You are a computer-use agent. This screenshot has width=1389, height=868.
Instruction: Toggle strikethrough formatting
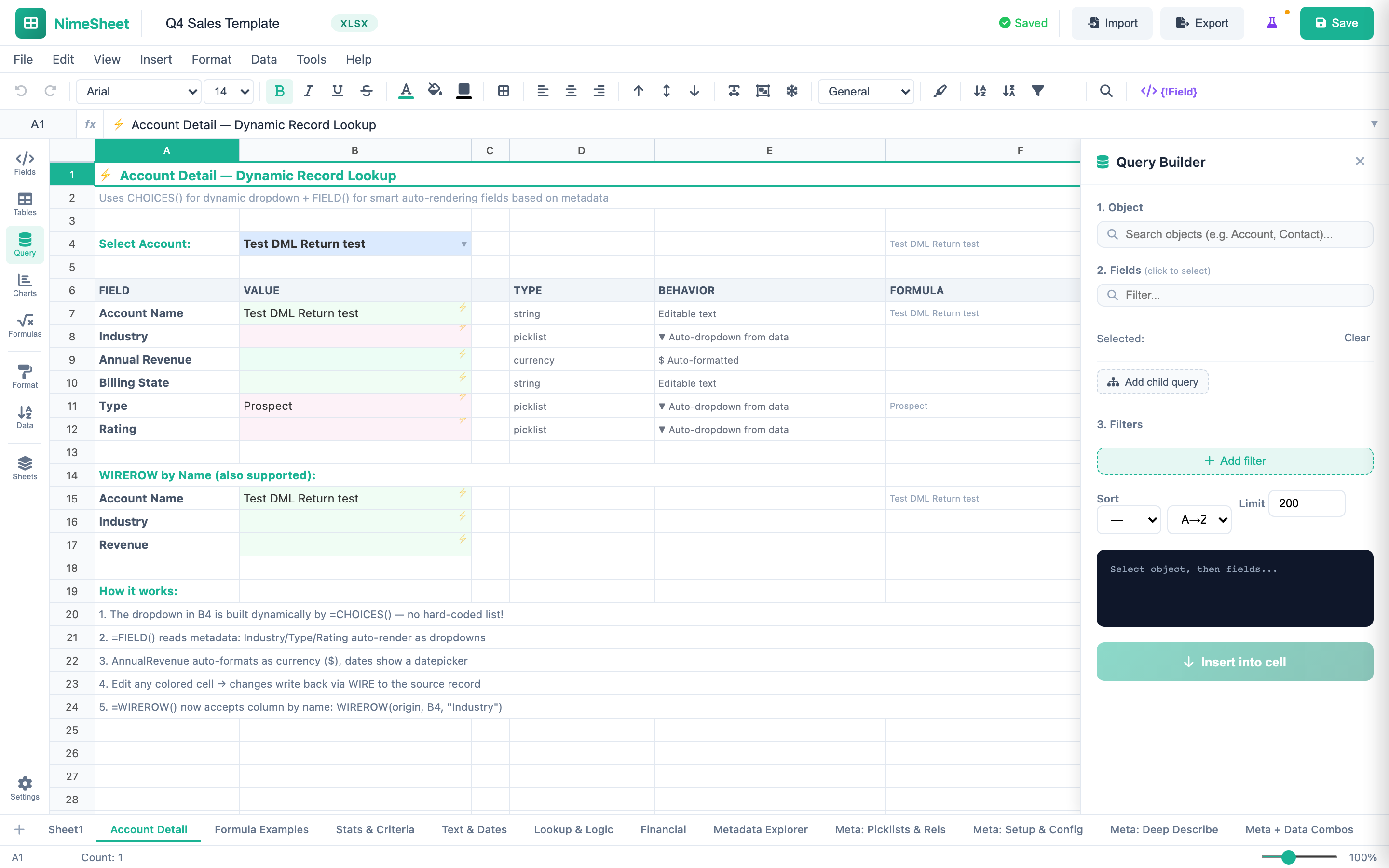coord(367,91)
